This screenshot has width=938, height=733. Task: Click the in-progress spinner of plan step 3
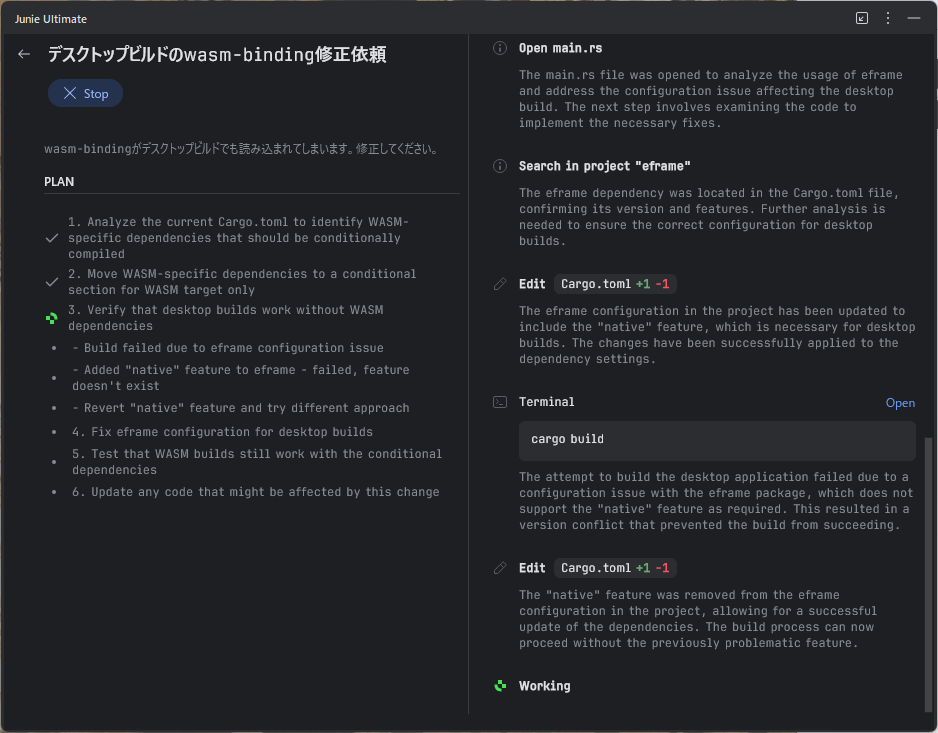coord(52,318)
